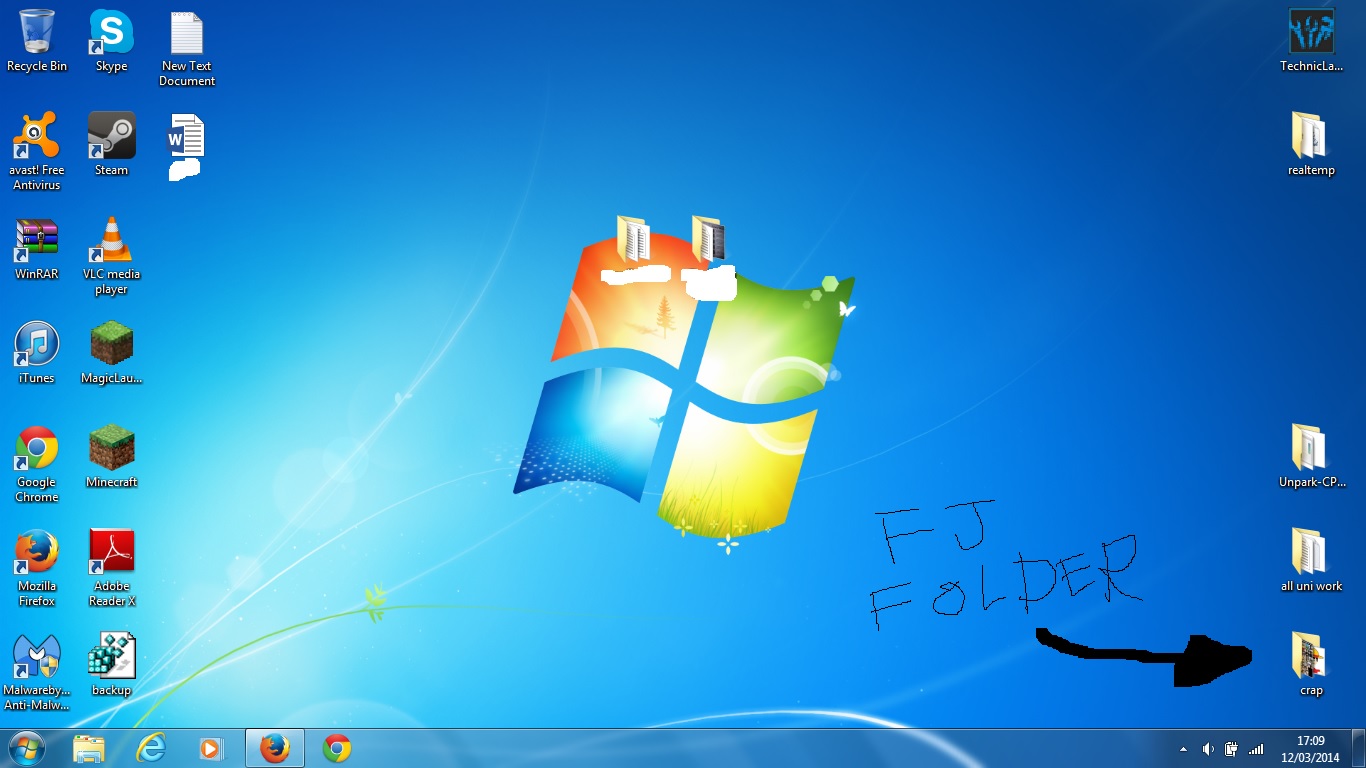
Task: Open the volume control in the tray
Action: coord(1208,749)
